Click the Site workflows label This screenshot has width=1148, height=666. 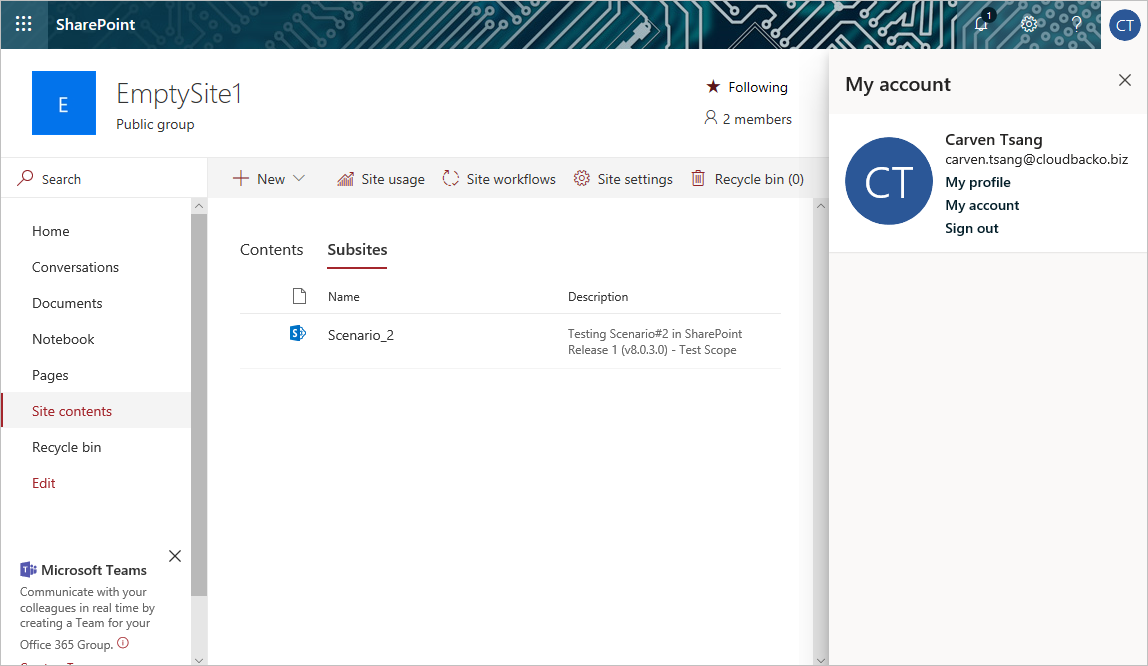(511, 179)
